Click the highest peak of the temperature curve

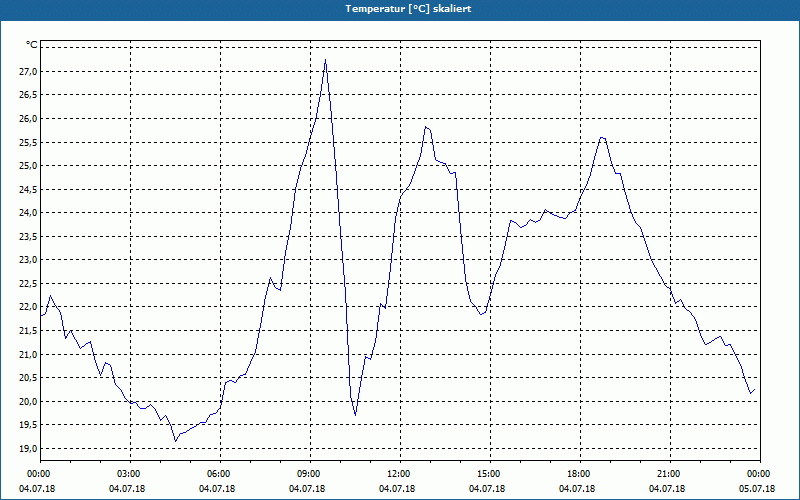(326, 60)
